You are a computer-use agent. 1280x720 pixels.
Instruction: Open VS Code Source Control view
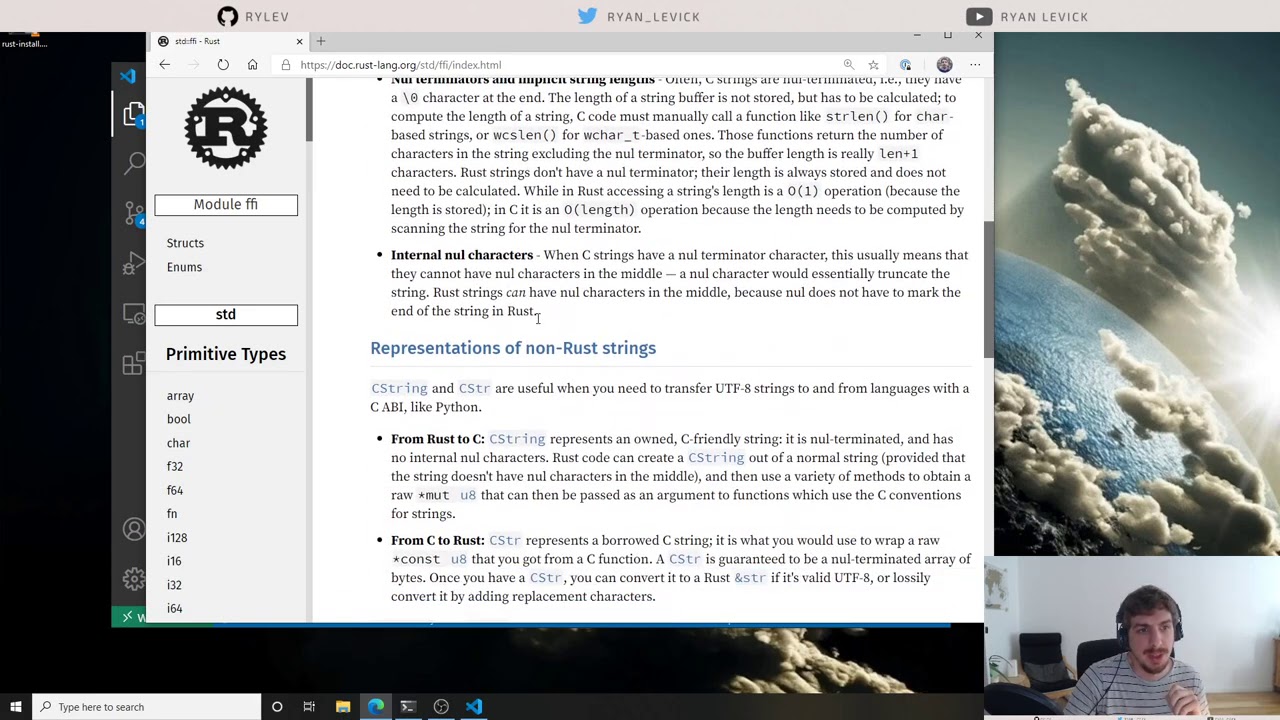pos(134,213)
